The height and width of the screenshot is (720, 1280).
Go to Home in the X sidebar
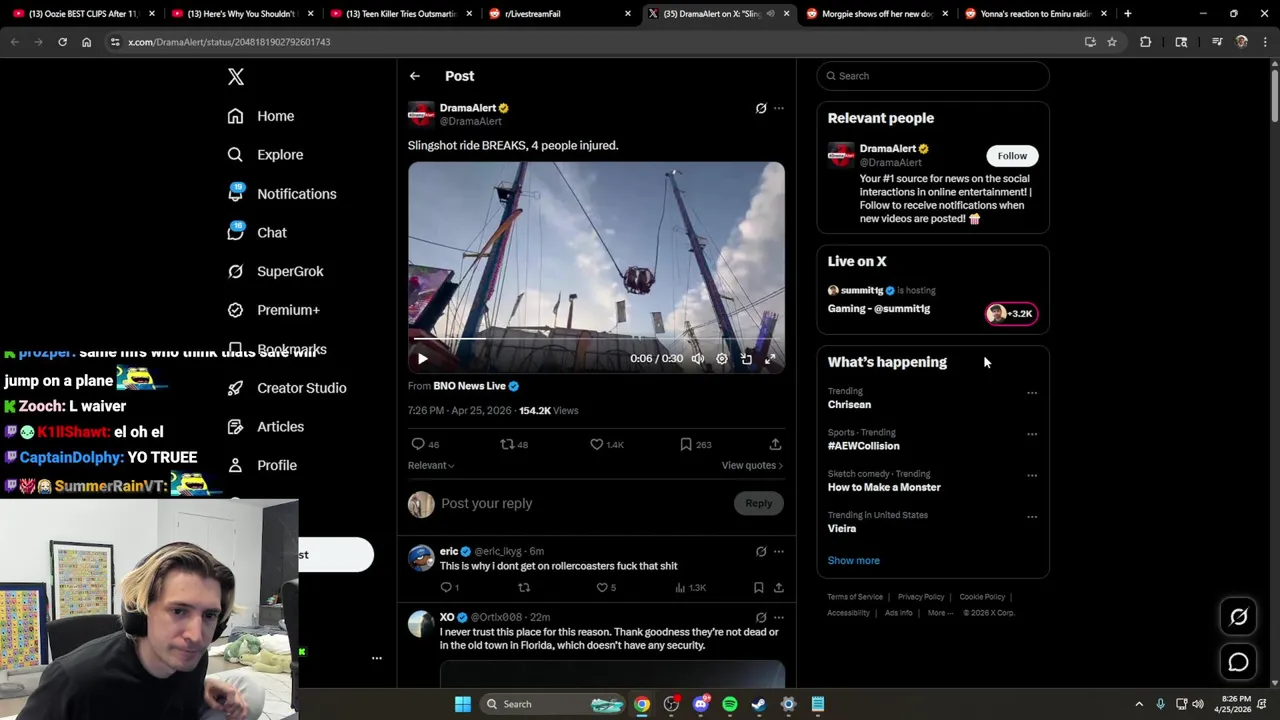pos(261,116)
